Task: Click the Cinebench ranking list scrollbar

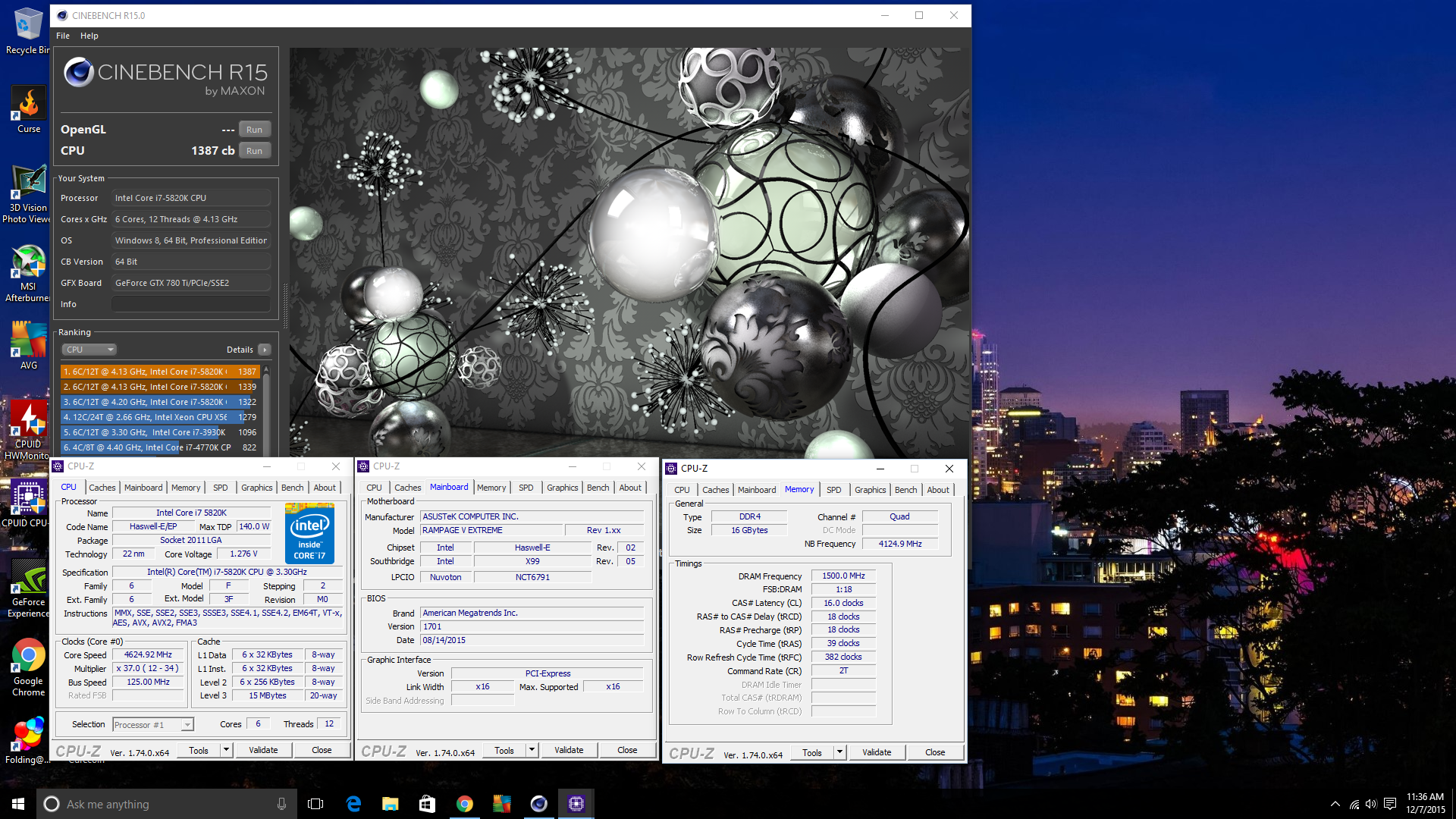Action: coord(265,409)
